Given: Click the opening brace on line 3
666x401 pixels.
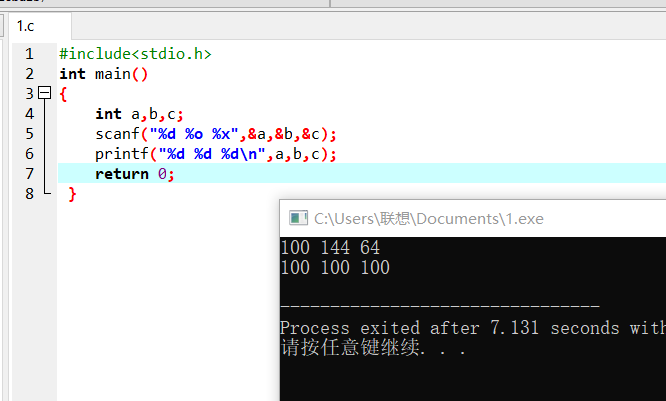Looking at the screenshot, I should click(x=63, y=94).
